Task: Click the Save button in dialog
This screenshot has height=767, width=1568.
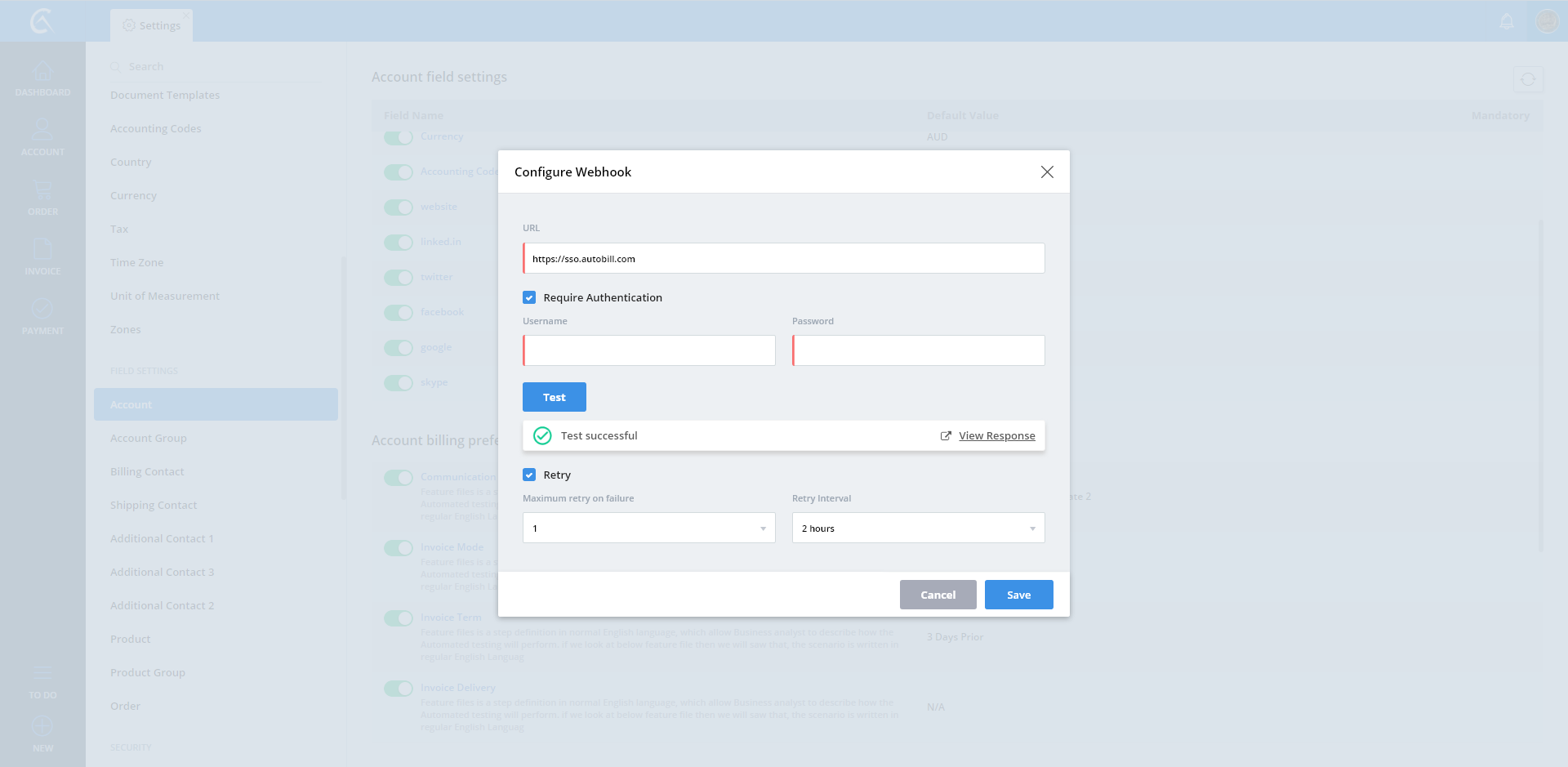Action: coord(1018,595)
